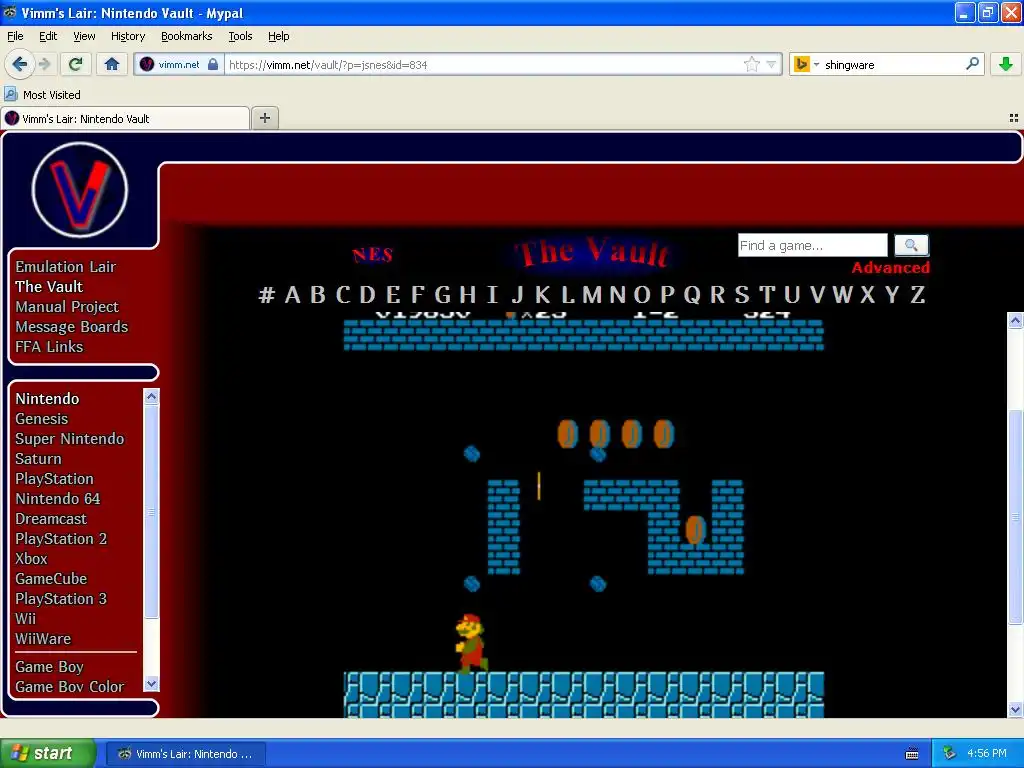1024x768 pixels.
Task: Browse games starting with letter M
Action: 592,295
